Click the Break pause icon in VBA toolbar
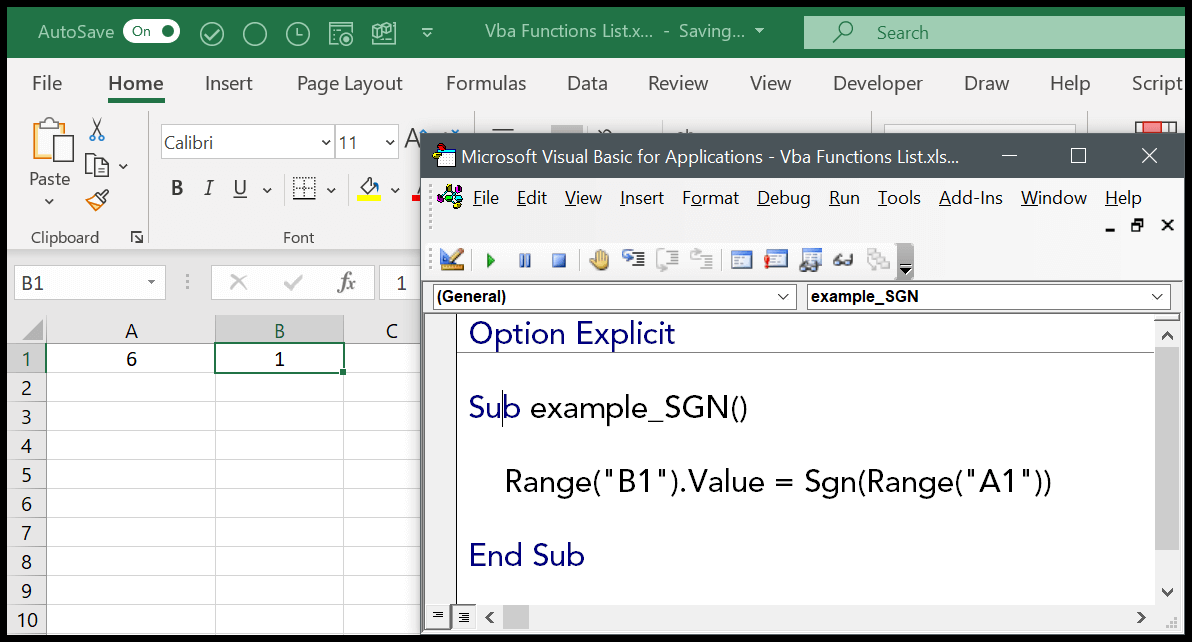Viewport: 1192px width, 642px height. pyautogui.click(x=525, y=260)
